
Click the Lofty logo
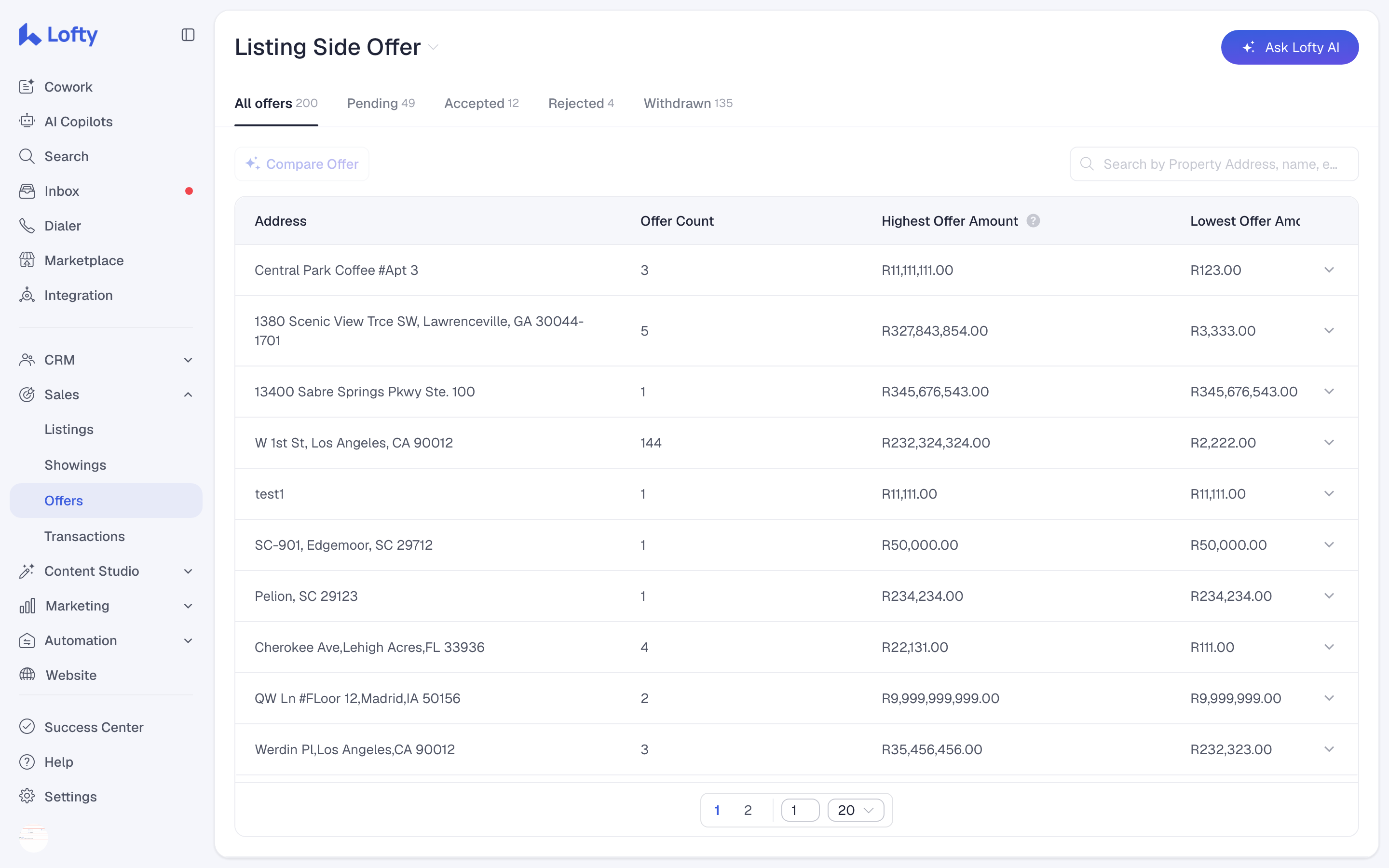coord(58,35)
